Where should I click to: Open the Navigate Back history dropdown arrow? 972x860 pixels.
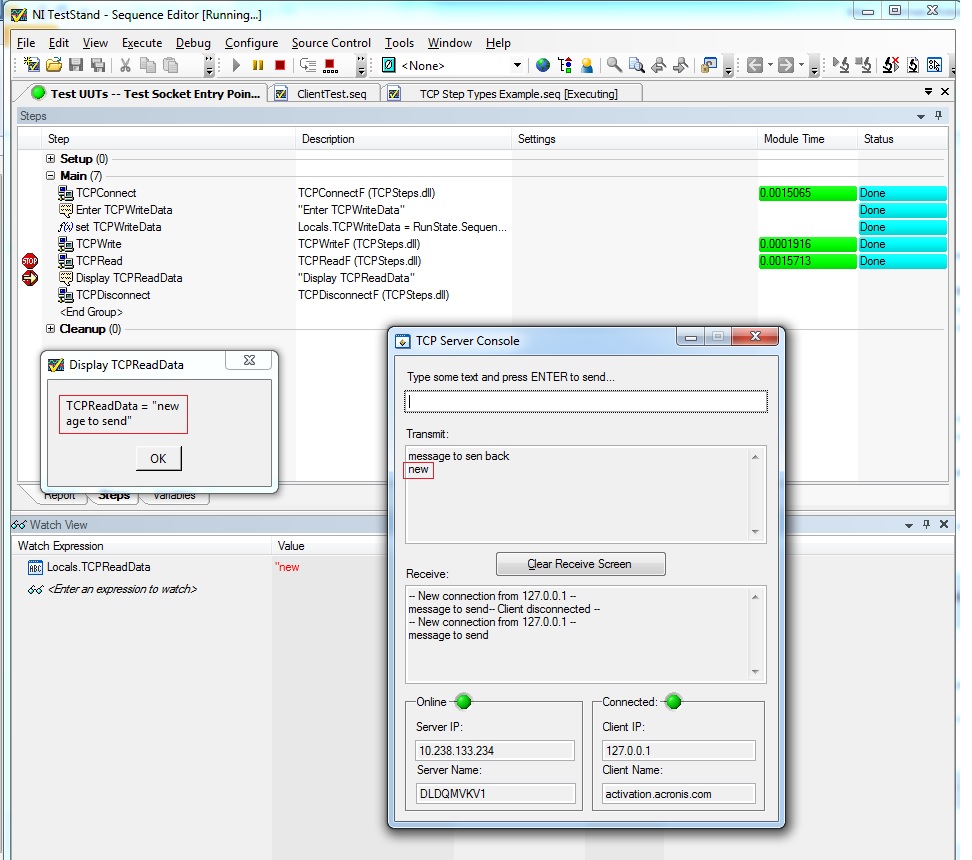click(770, 64)
